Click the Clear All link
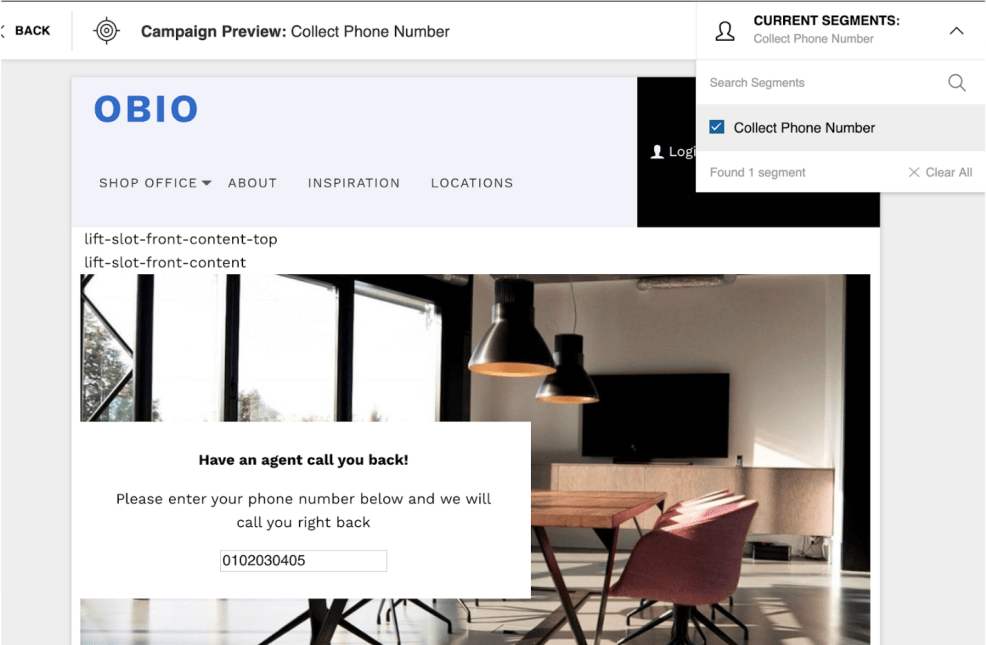The width and height of the screenshot is (986, 645). click(948, 172)
